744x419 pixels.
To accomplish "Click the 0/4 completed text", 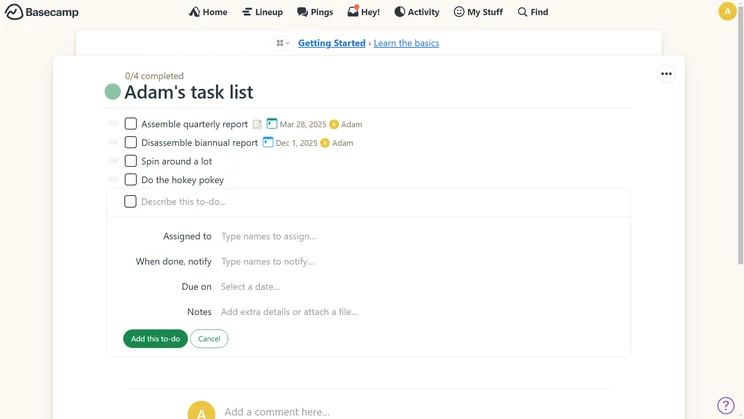I will point(154,76).
